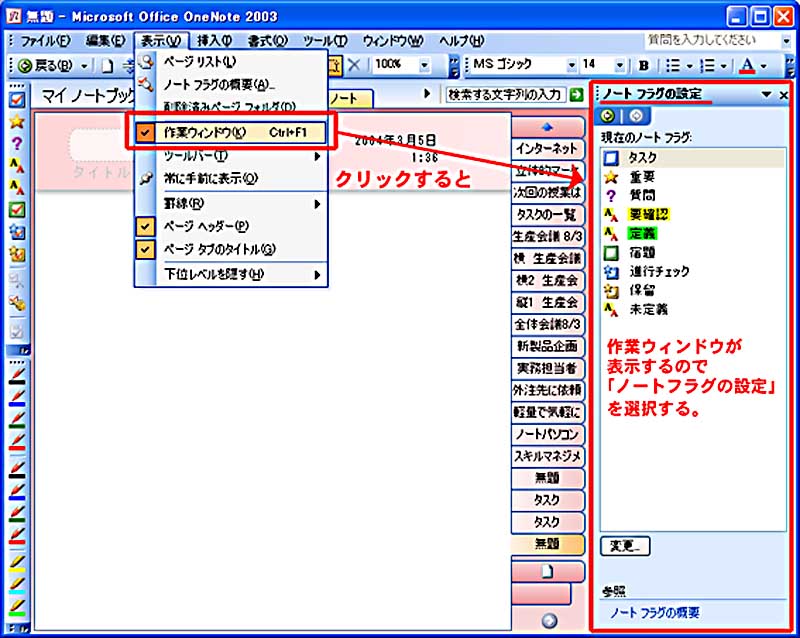Image resolution: width=800 pixels, height=638 pixels.
Task: Expand the ツールバー submenu
Action: 230,156
